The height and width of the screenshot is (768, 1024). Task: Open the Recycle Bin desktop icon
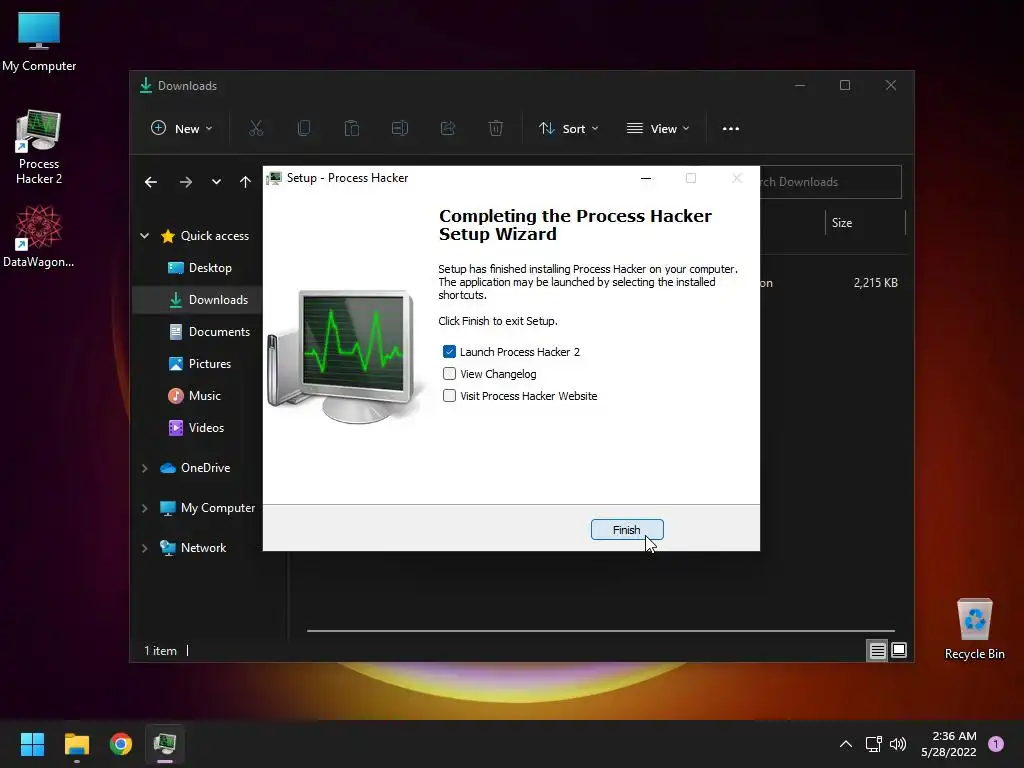click(x=974, y=630)
